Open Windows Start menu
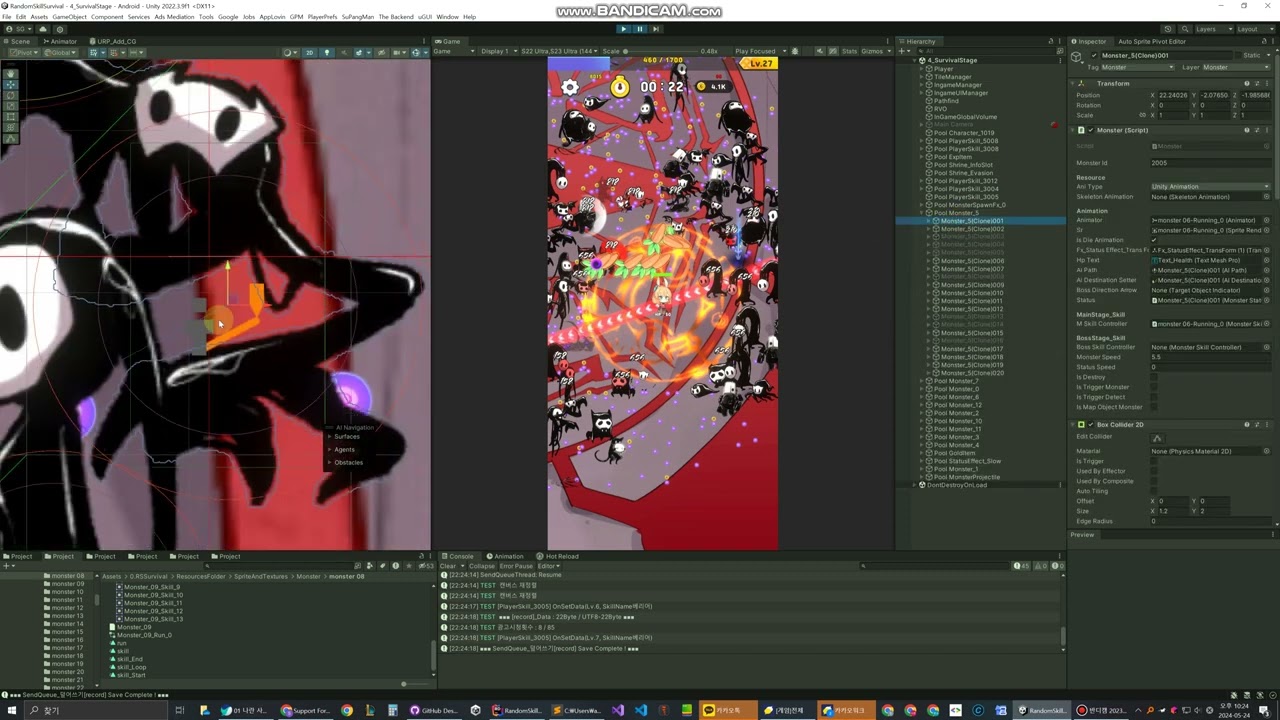 tap(10, 710)
